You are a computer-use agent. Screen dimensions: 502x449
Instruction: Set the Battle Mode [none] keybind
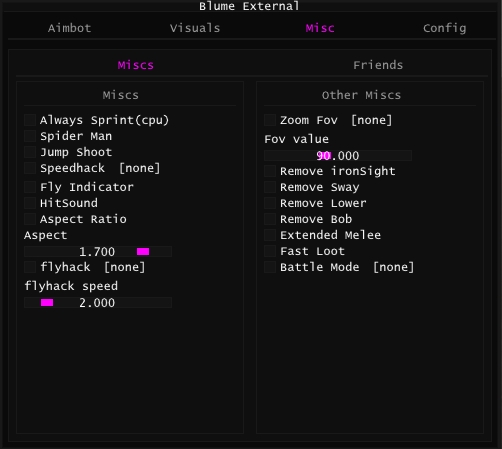point(393,267)
